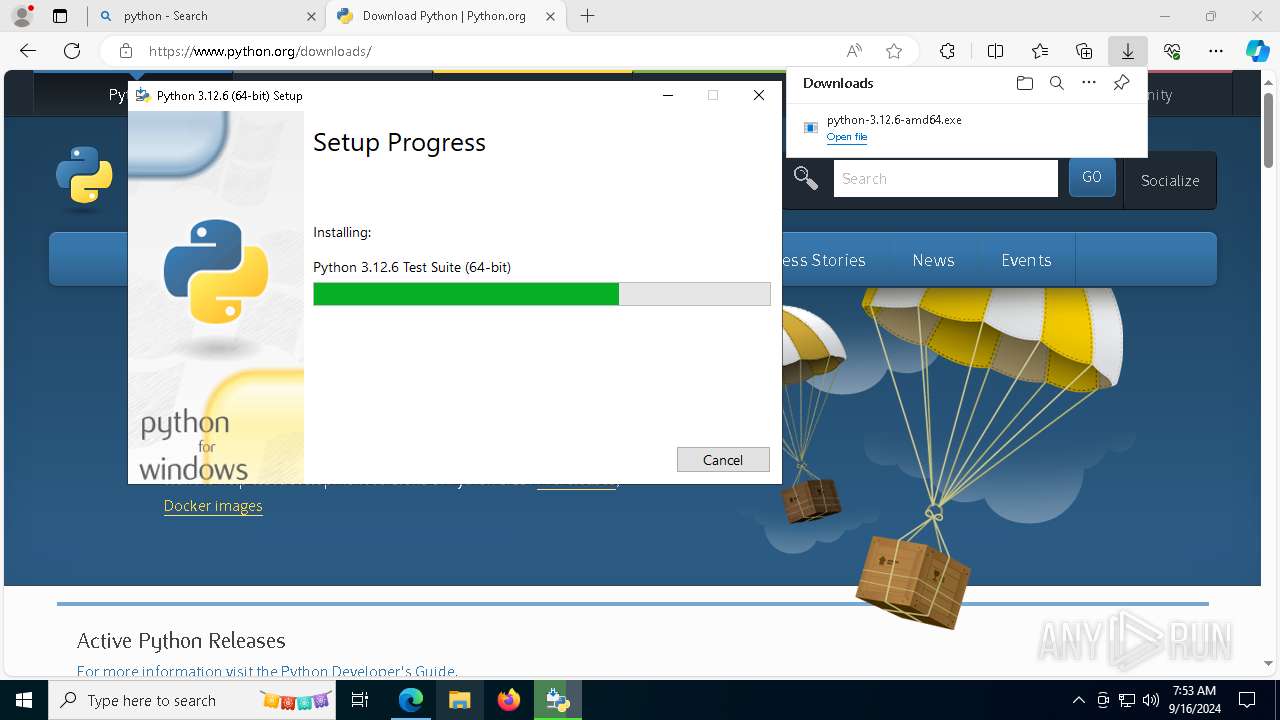Click the Downloads toolbar icon
The image size is (1280, 720).
tap(1127, 51)
